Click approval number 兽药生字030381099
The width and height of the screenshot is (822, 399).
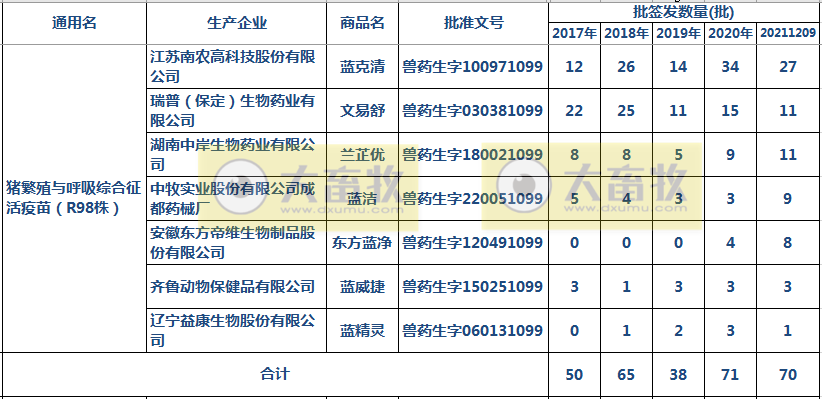pos(472,111)
